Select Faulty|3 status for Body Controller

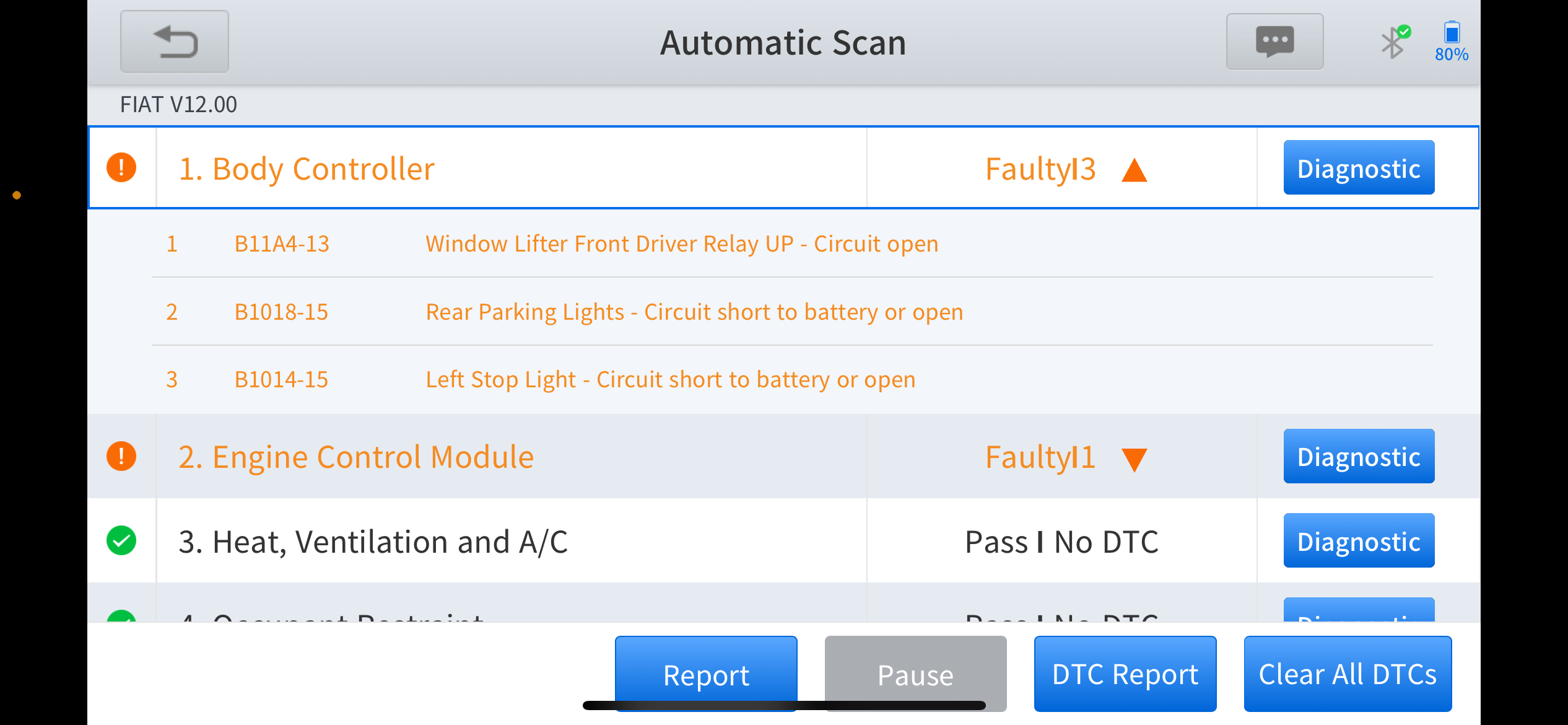[1040, 169]
